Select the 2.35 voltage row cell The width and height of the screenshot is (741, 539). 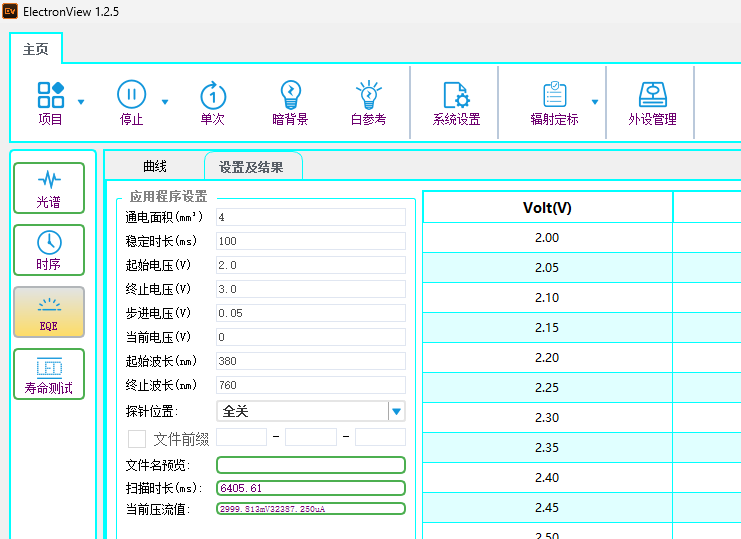[x=547, y=448]
